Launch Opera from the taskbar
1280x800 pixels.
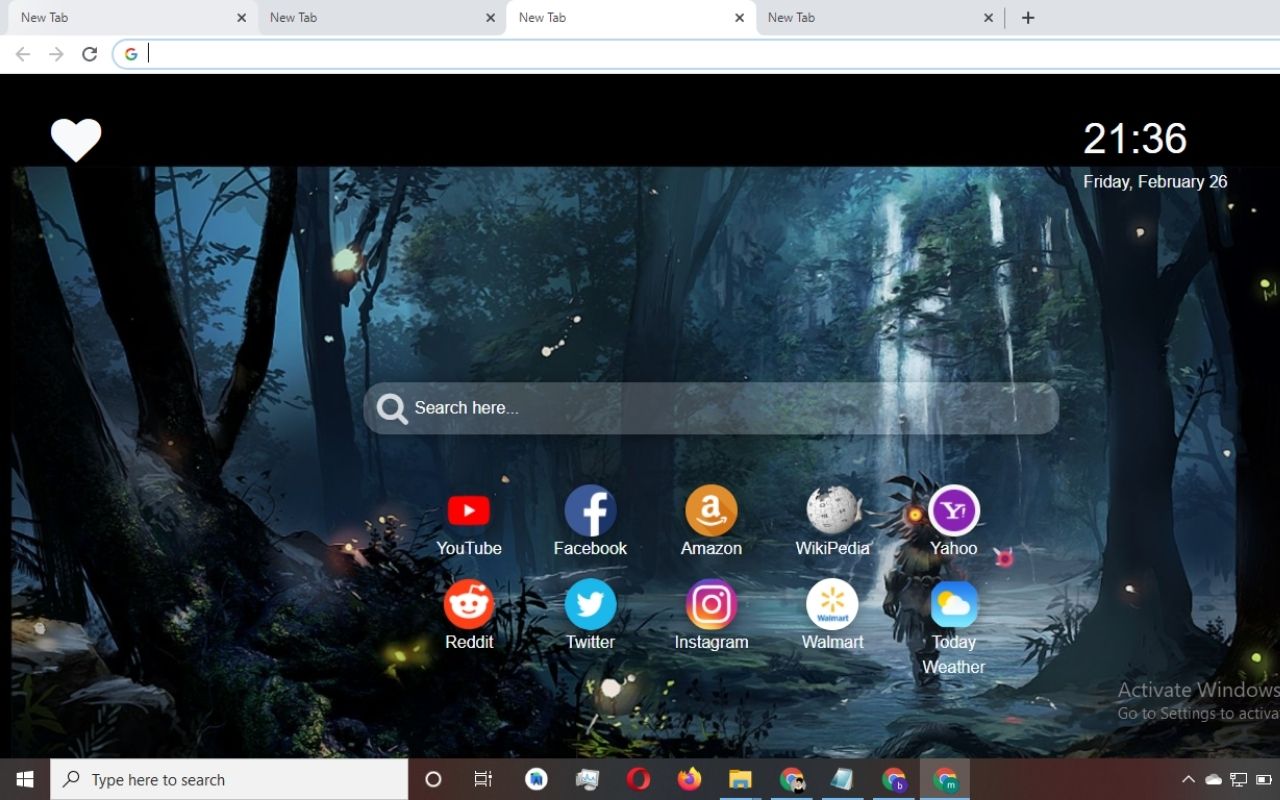click(x=638, y=779)
